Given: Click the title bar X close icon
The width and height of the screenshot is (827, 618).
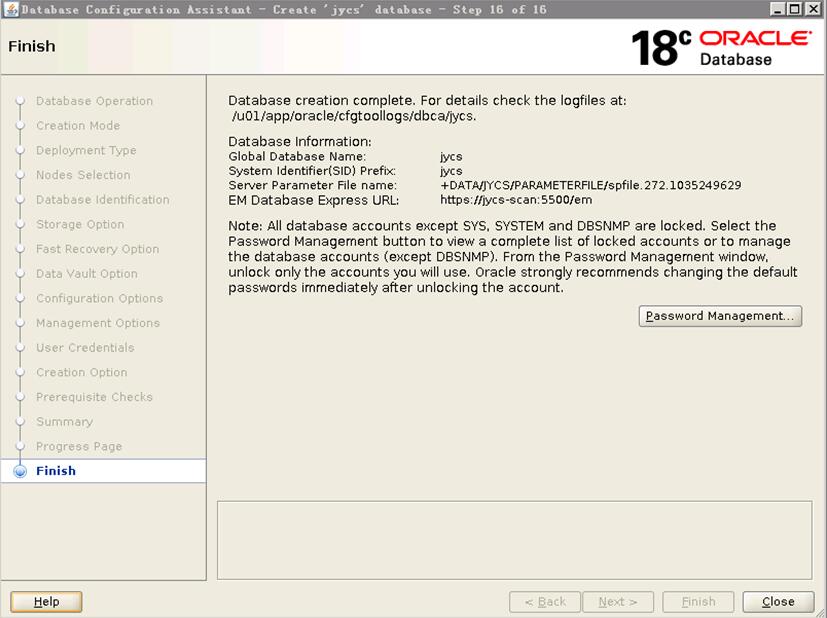Looking at the screenshot, I should click(x=814, y=9).
